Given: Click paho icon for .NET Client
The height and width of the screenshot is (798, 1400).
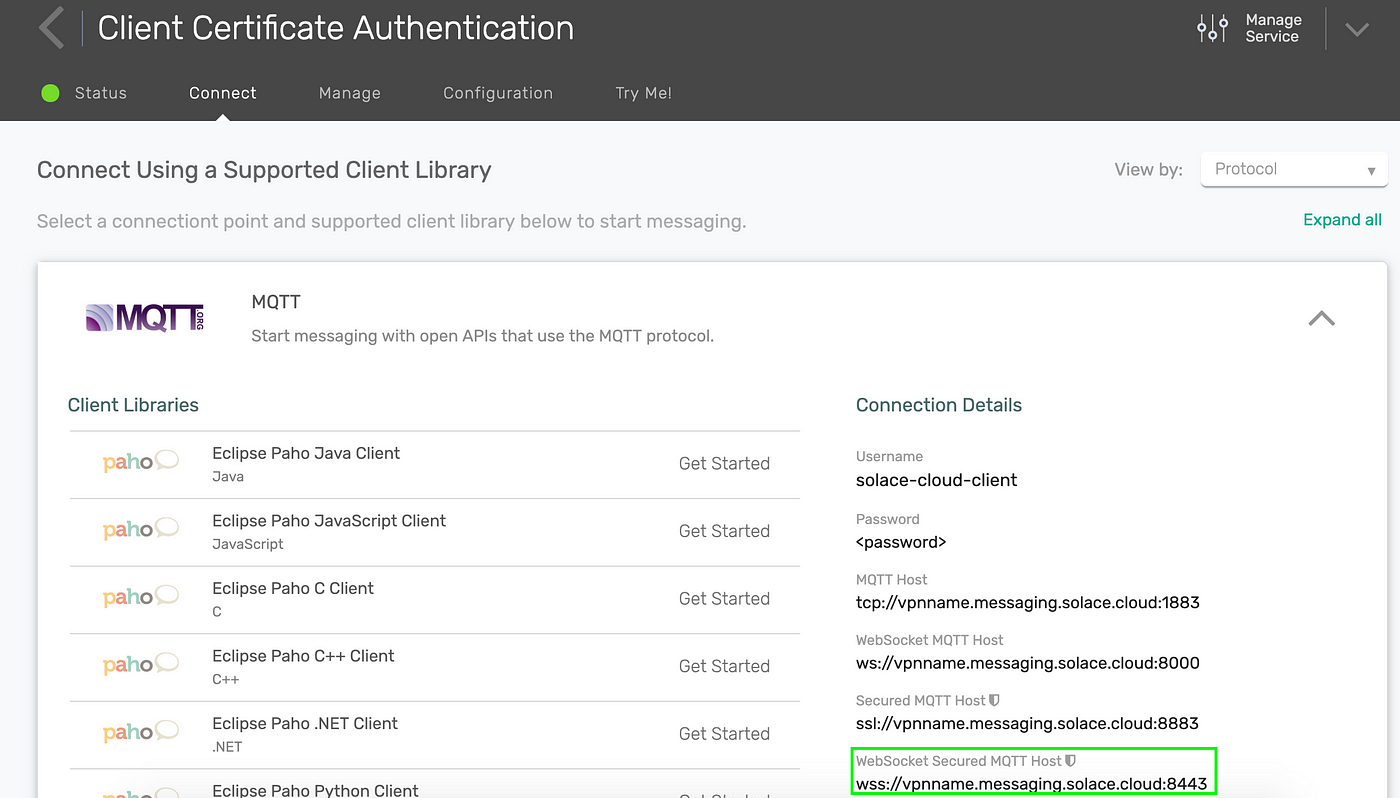Looking at the screenshot, I should tap(141, 732).
